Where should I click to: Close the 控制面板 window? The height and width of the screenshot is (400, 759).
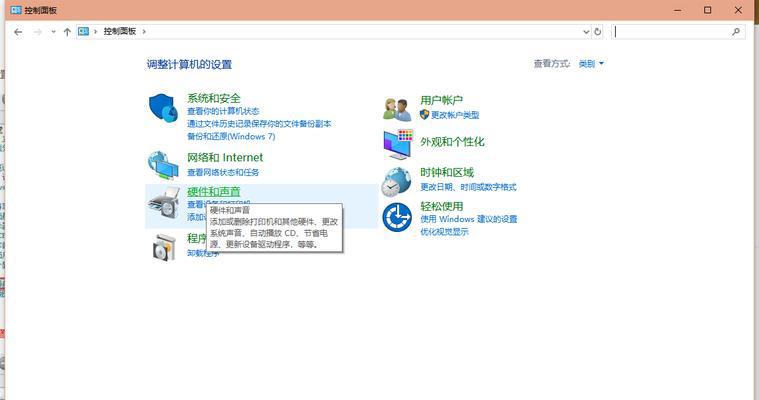click(738, 10)
